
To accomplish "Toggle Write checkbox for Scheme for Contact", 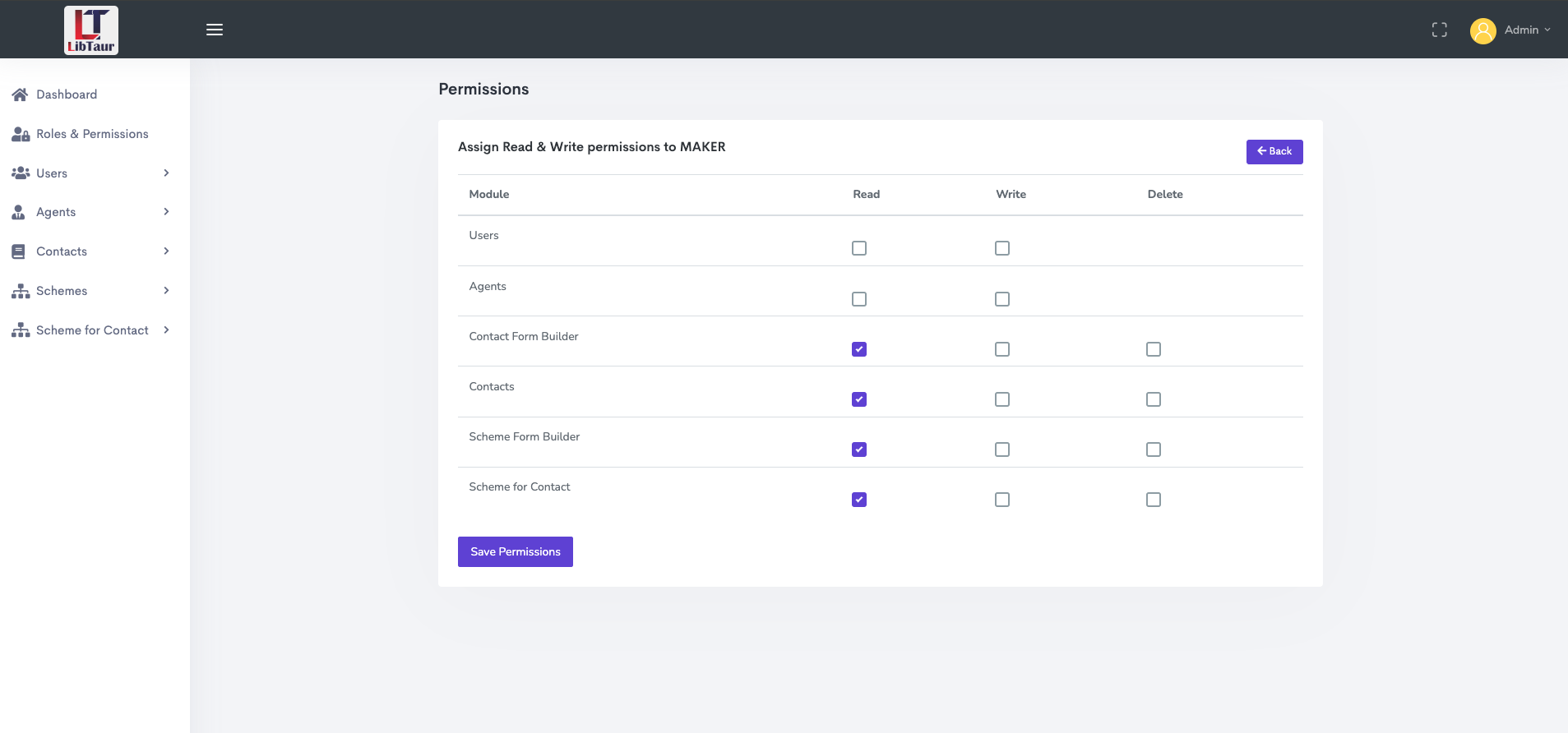I will (x=1002, y=500).
